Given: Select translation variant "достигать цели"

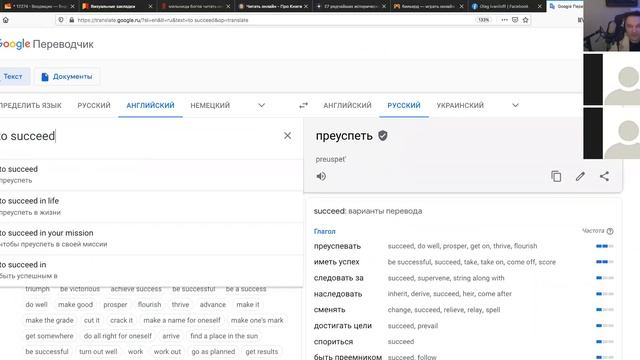Looking at the screenshot, I should (342, 326).
